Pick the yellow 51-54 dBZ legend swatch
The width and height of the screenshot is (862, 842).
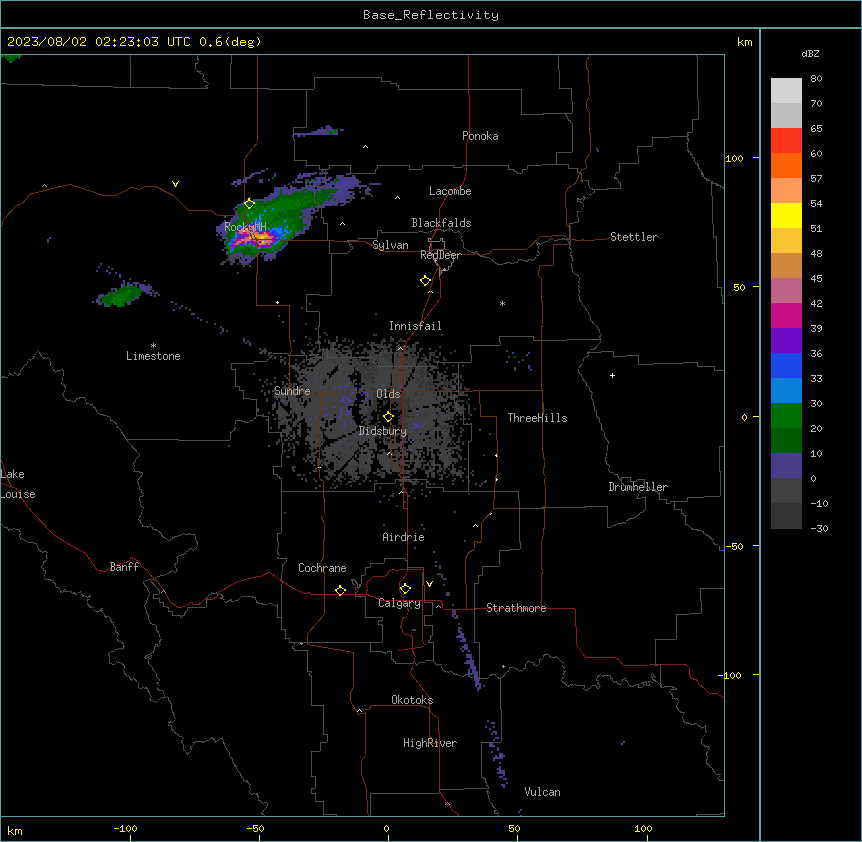(786, 215)
